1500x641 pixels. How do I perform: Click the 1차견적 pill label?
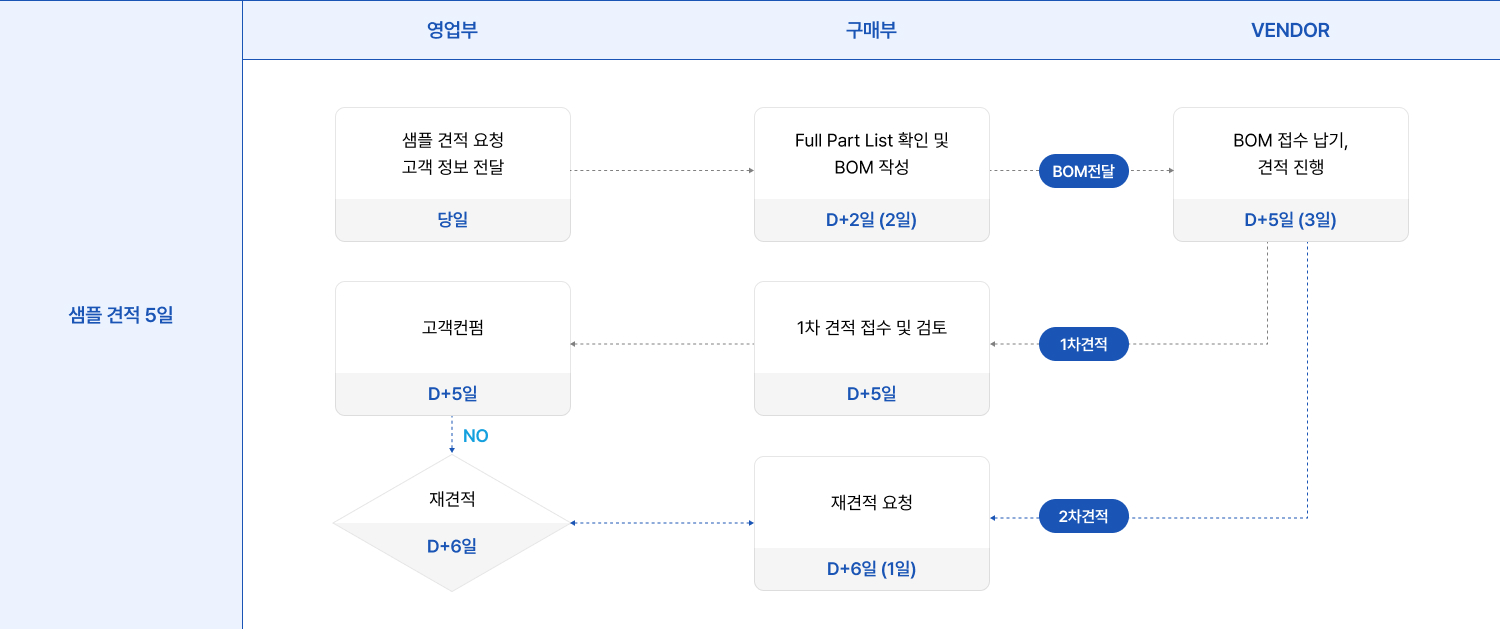[1084, 344]
